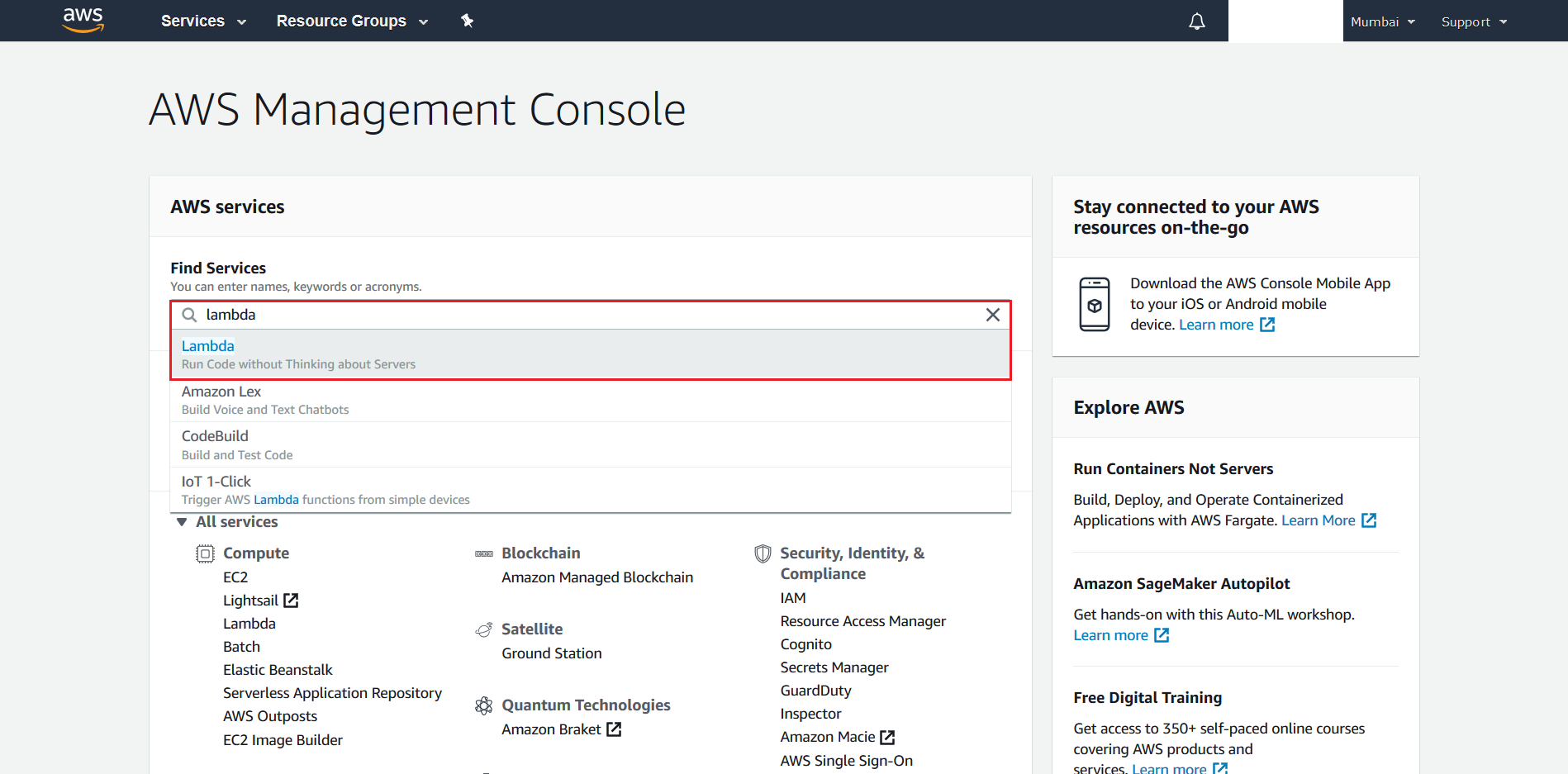Screen dimensions: 1568x774
Task: Click the search magnifier icon
Action: pos(189,315)
